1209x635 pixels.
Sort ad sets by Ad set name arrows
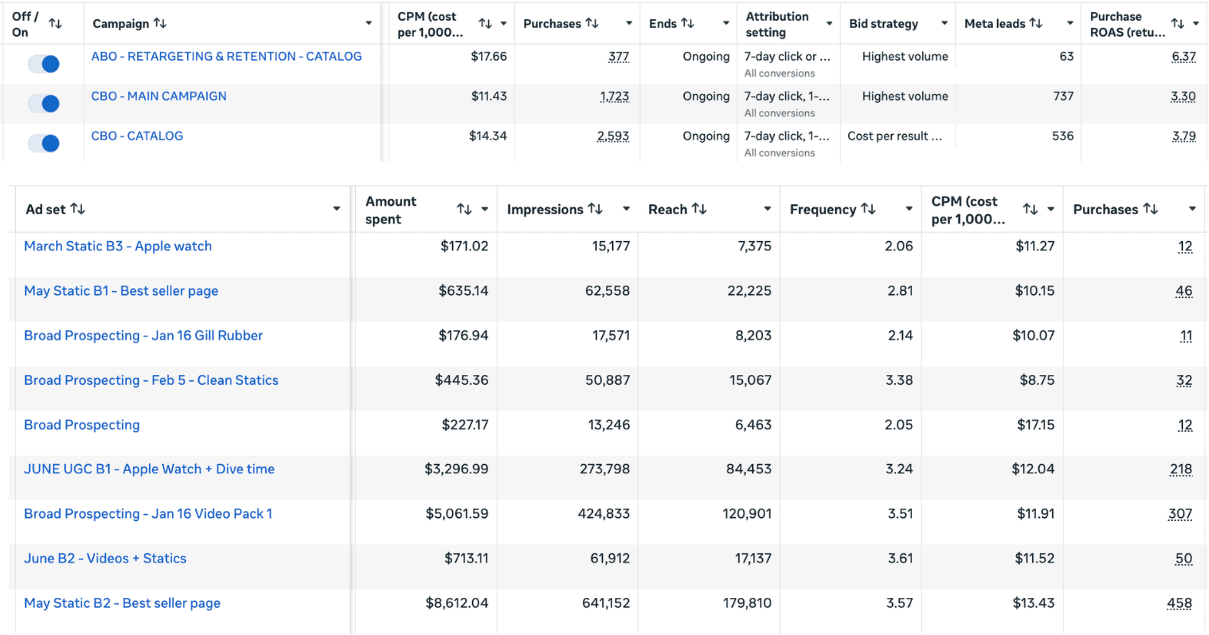[x=78, y=209]
